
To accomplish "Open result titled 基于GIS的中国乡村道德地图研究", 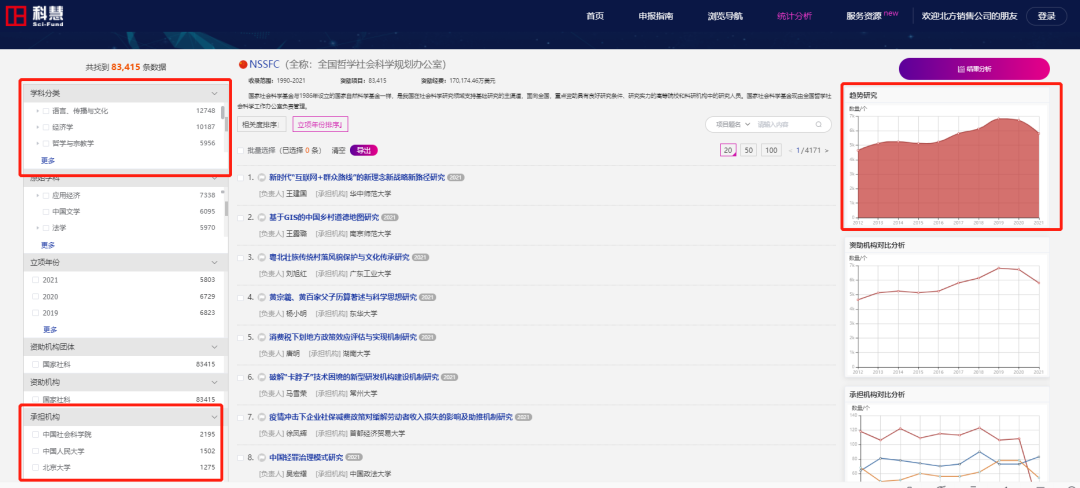I will coord(324,218).
